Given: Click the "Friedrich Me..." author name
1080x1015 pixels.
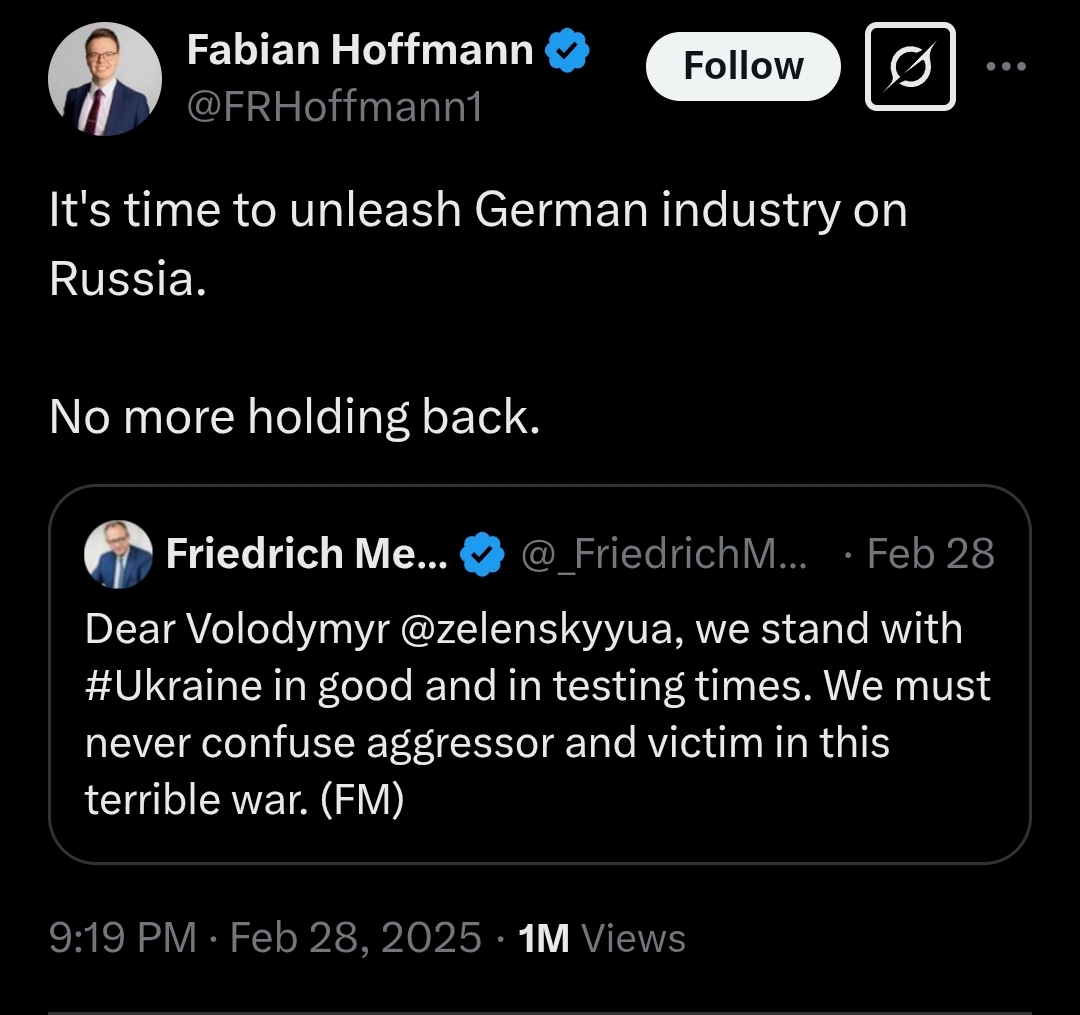Looking at the screenshot, I should tap(307, 553).
